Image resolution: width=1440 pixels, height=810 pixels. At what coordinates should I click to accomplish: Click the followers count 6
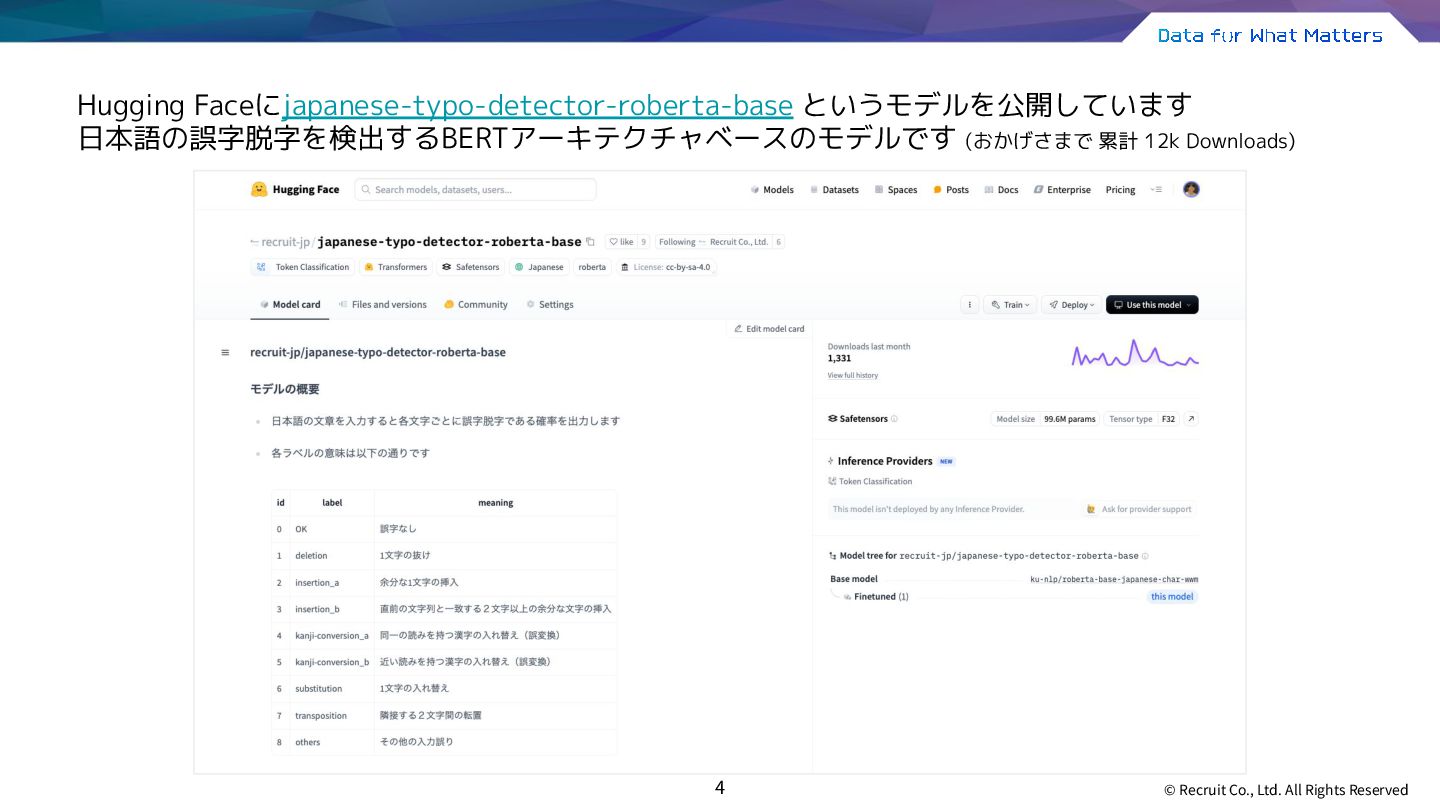(x=778, y=242)
